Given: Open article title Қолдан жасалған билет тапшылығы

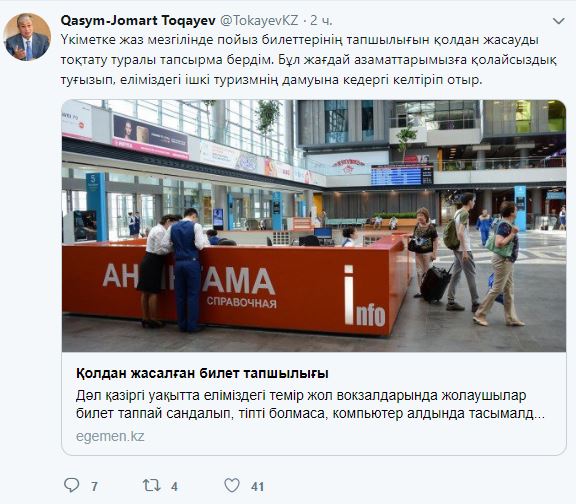Looking at the screenshot, I should (x=202, y=373).
